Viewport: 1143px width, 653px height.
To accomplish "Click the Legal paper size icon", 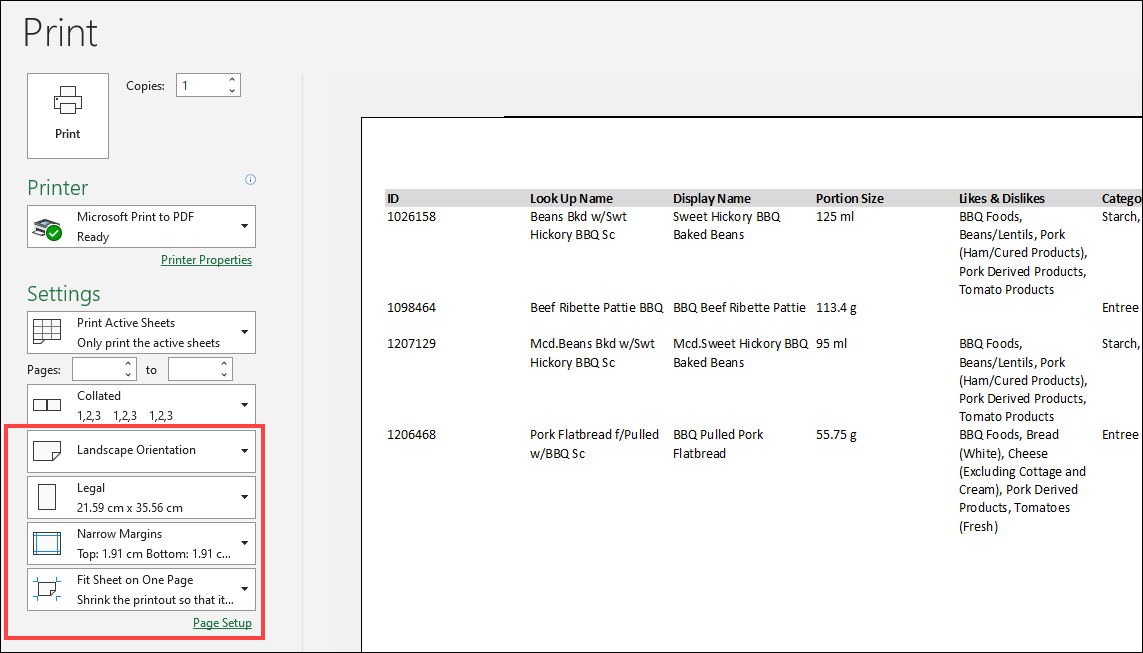I will (47, 497).
